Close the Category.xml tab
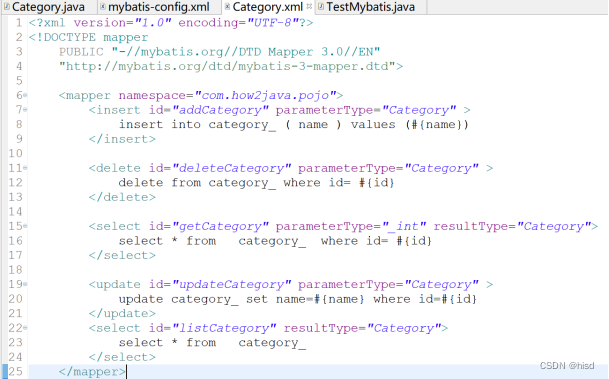The height and width of the screenshot is (379, 609). point(309,6)
